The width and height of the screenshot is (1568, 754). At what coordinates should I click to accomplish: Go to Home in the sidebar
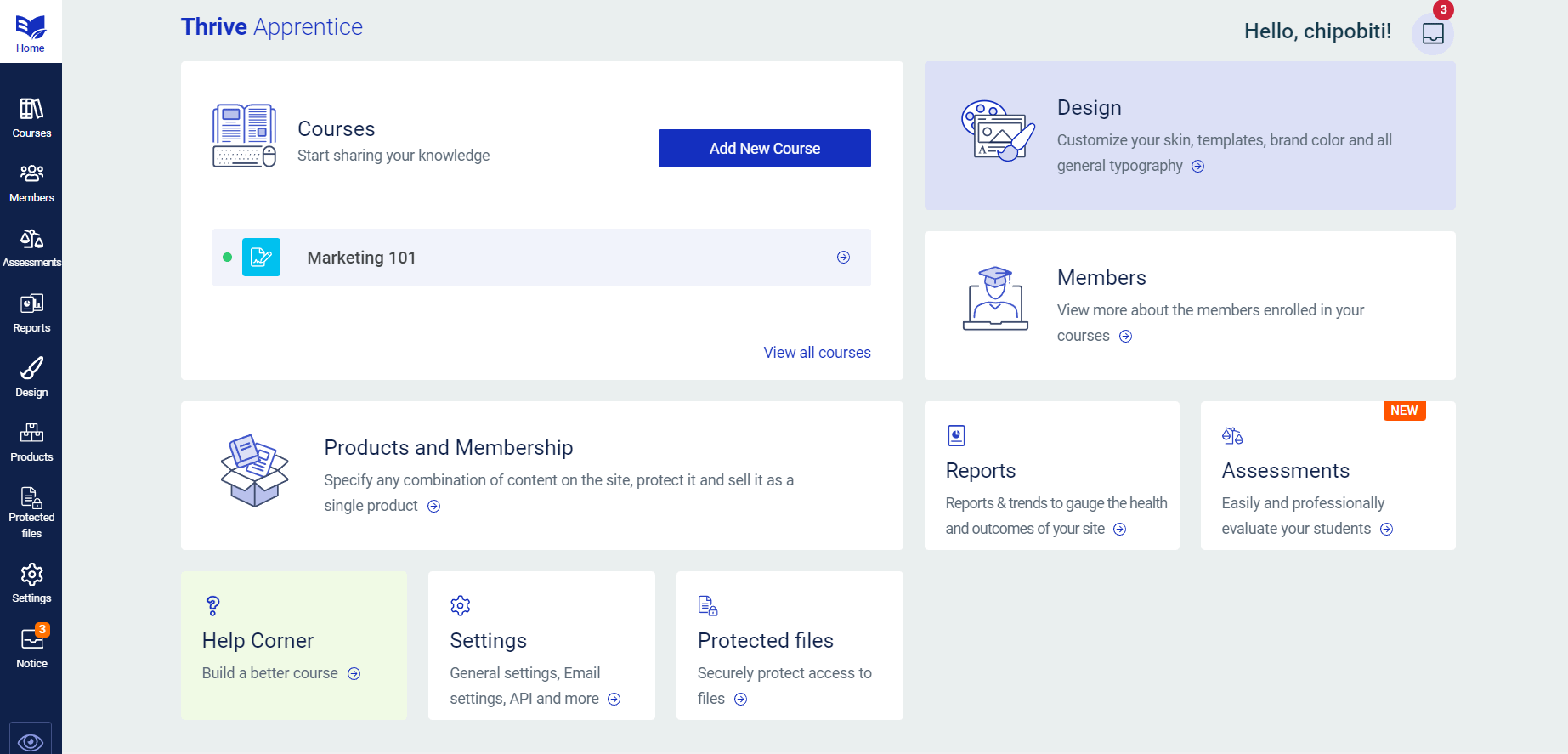pos(31,32)
